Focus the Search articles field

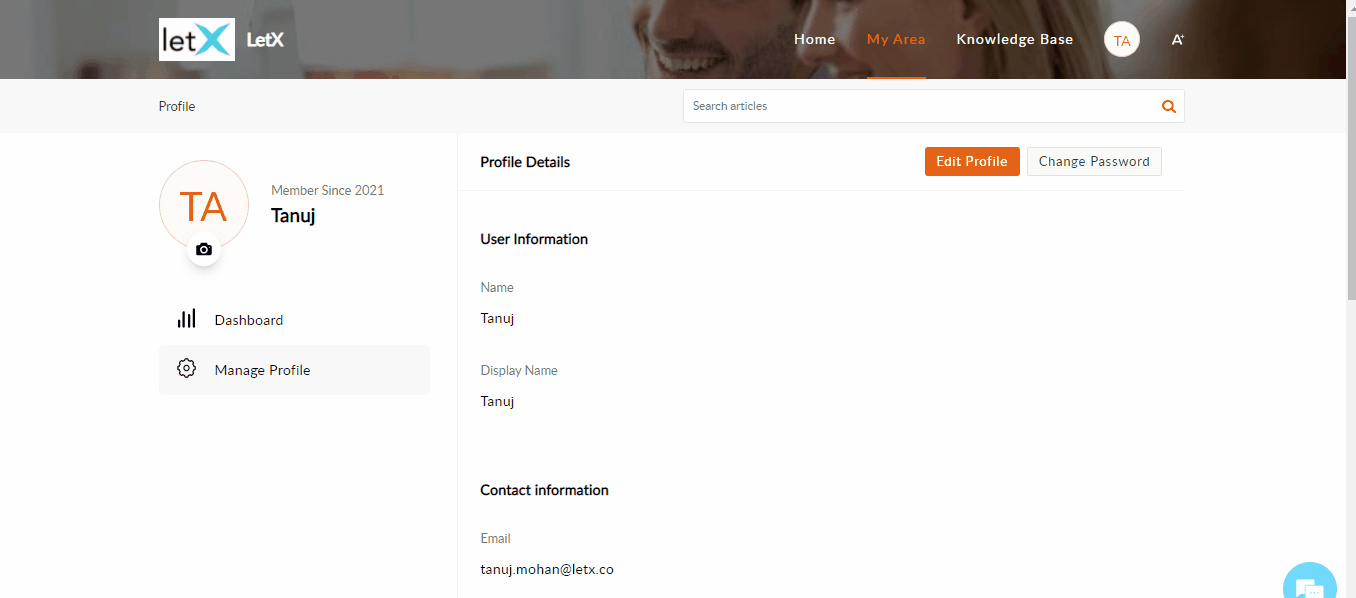[920, 106]
